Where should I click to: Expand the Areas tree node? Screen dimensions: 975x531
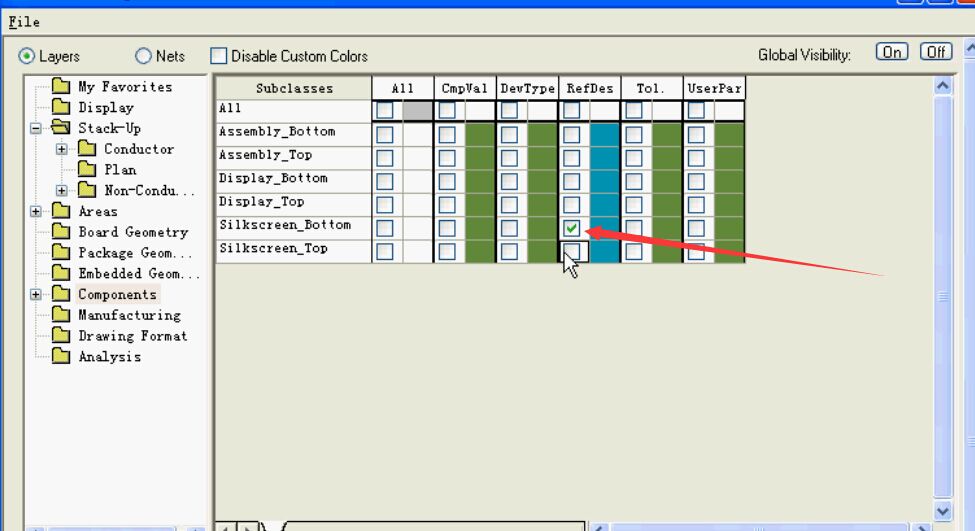tap(36, 211)
